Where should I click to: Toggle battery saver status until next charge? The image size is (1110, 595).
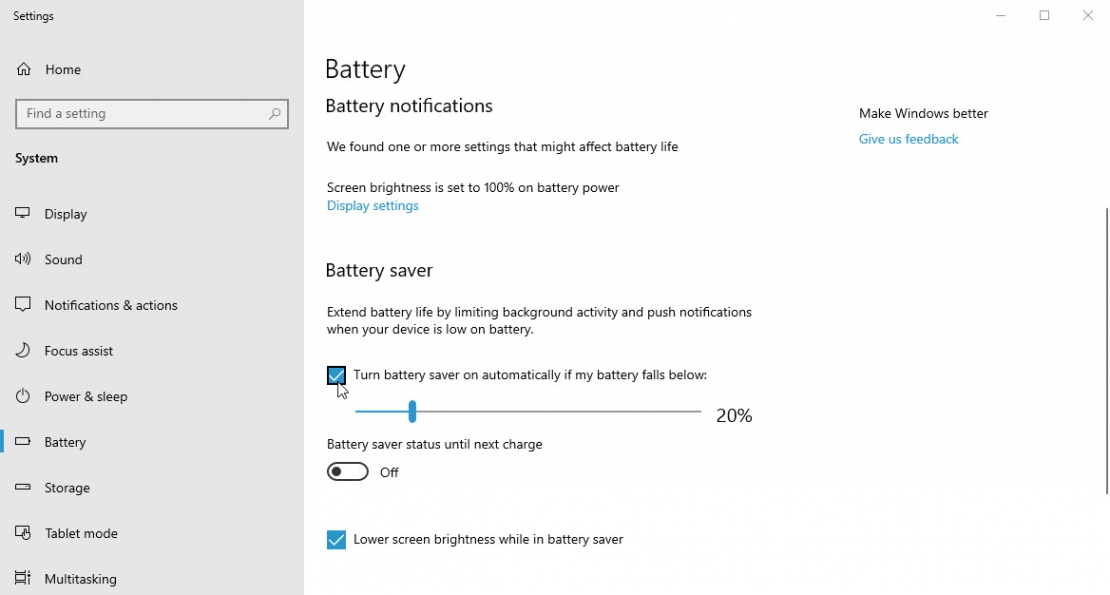click(x=347, y=471)
